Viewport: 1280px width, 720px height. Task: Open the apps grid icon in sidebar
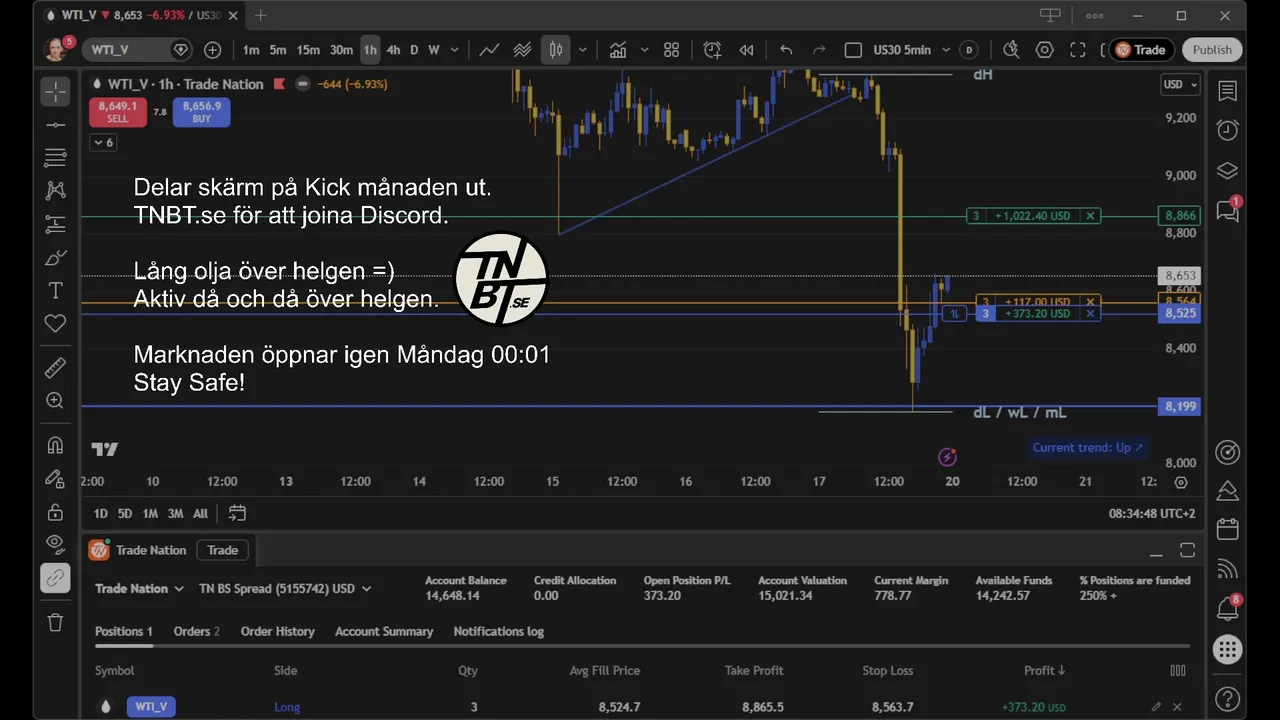pos(1227,648)
